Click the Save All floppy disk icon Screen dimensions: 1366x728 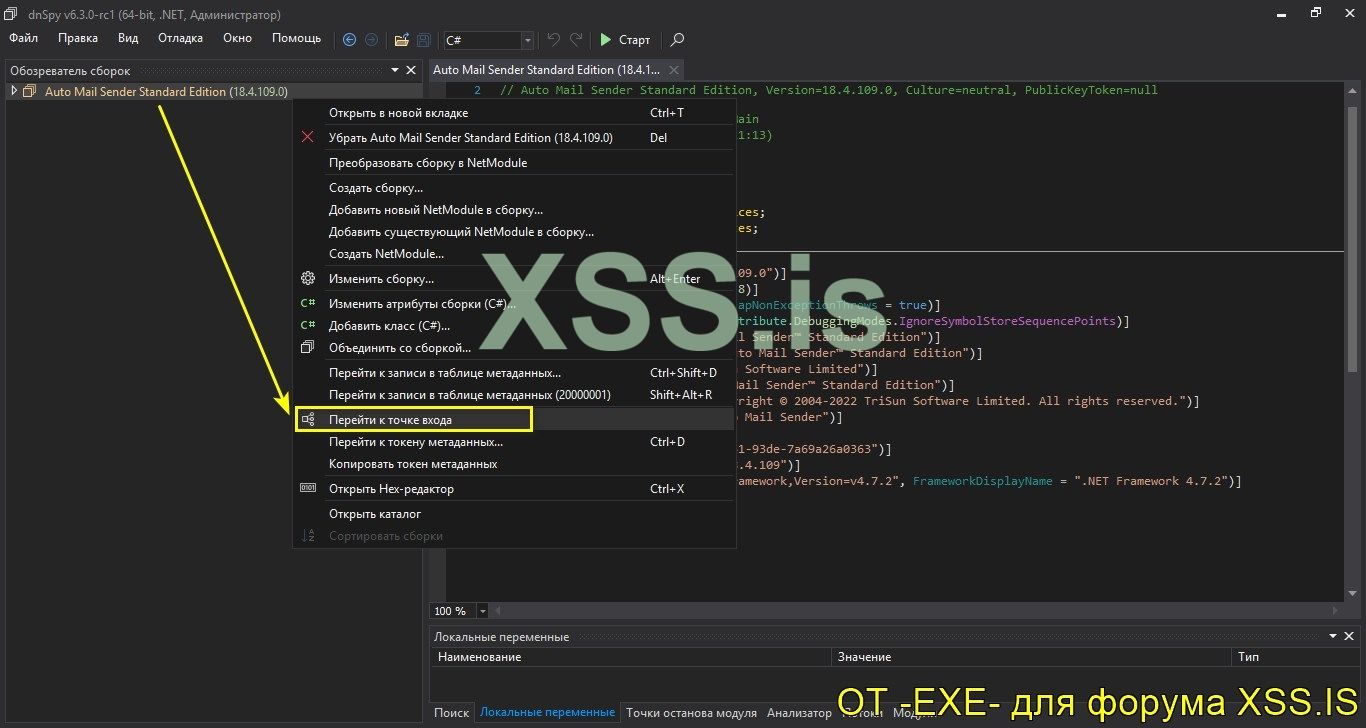(423, 40)
